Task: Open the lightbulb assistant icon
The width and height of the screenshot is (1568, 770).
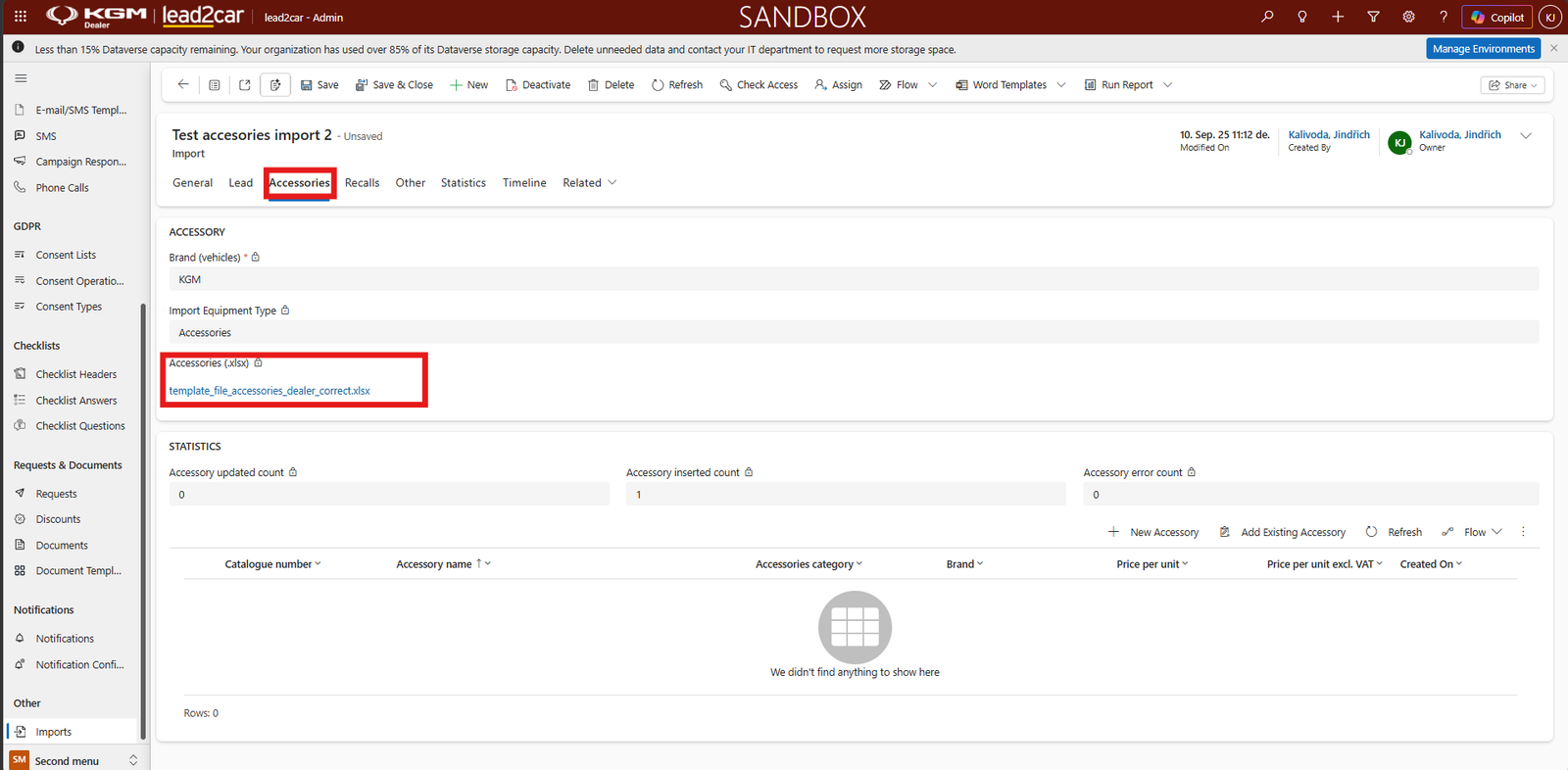Action: coord(1302,17)
